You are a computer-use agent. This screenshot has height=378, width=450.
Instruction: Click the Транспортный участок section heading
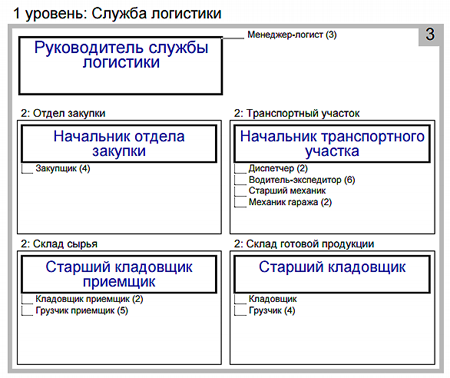[x=297, y=113]
